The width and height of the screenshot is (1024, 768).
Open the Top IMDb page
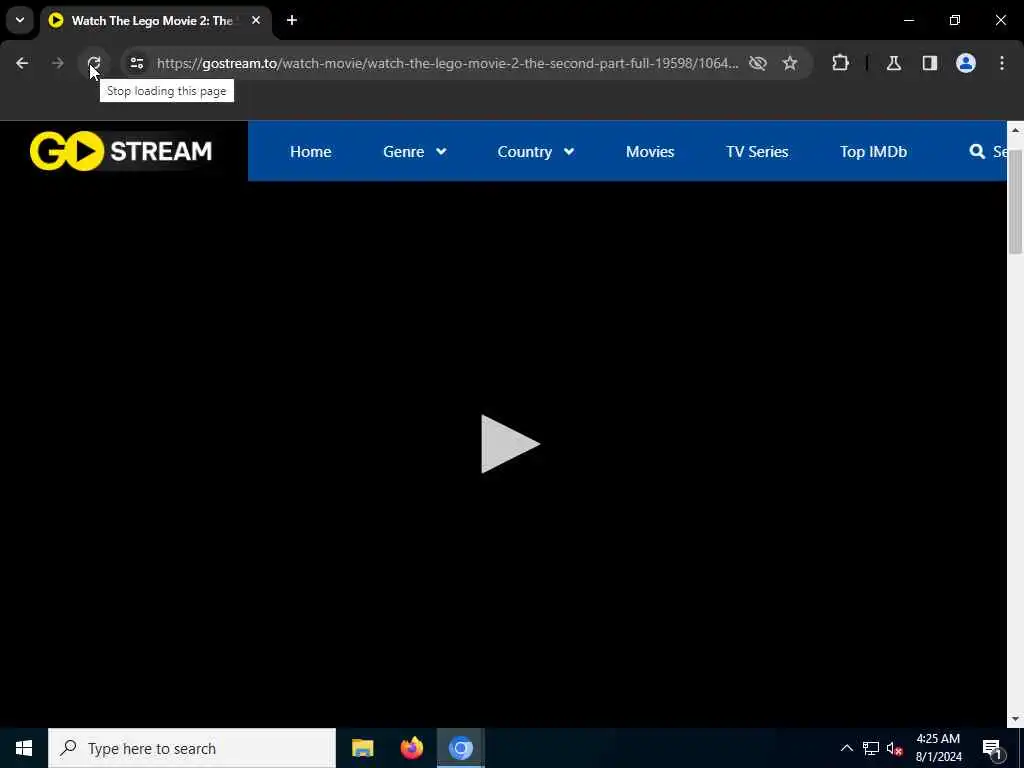(x=873, y=152)
